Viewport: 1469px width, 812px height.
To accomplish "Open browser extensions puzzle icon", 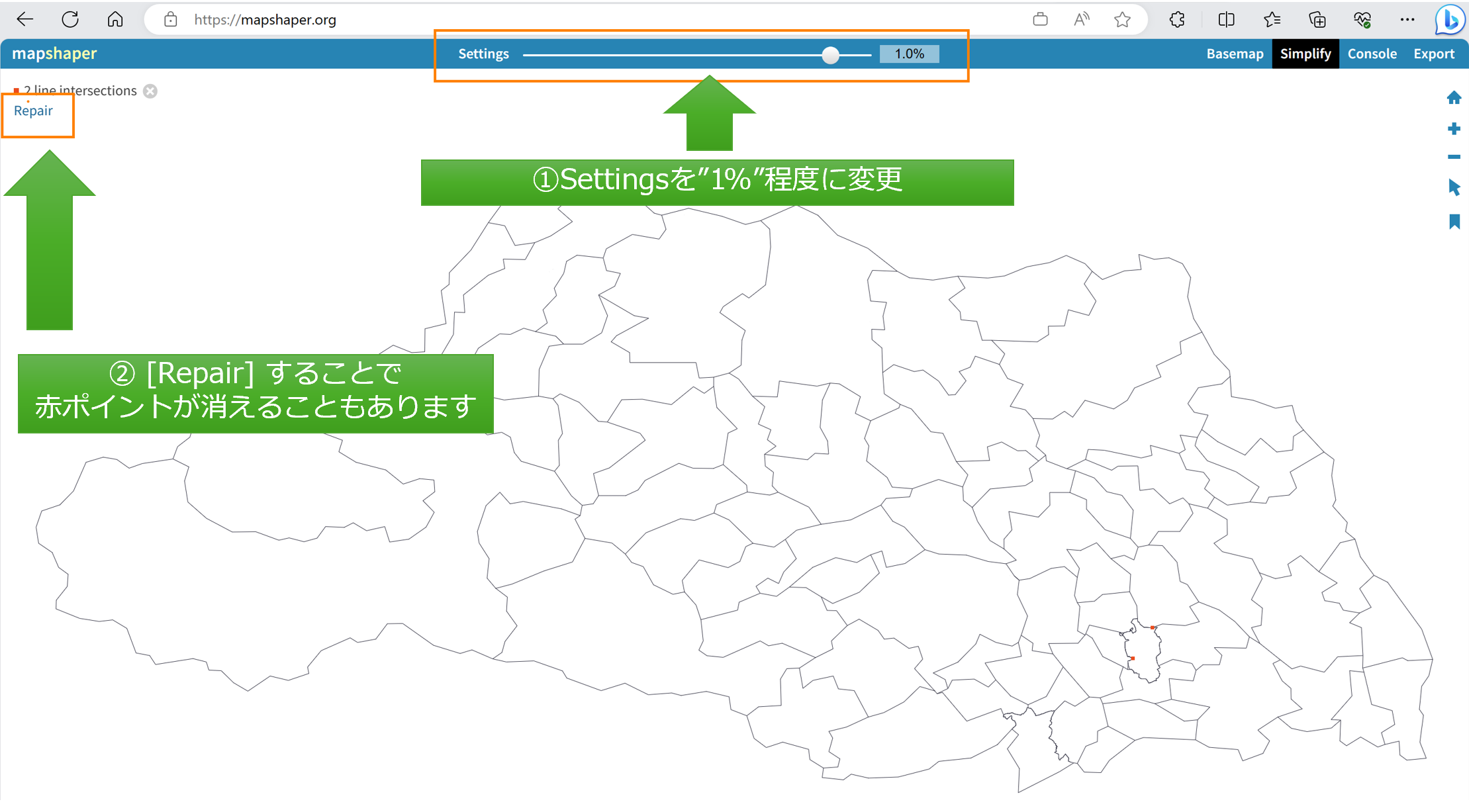I will pos(1177,20).
